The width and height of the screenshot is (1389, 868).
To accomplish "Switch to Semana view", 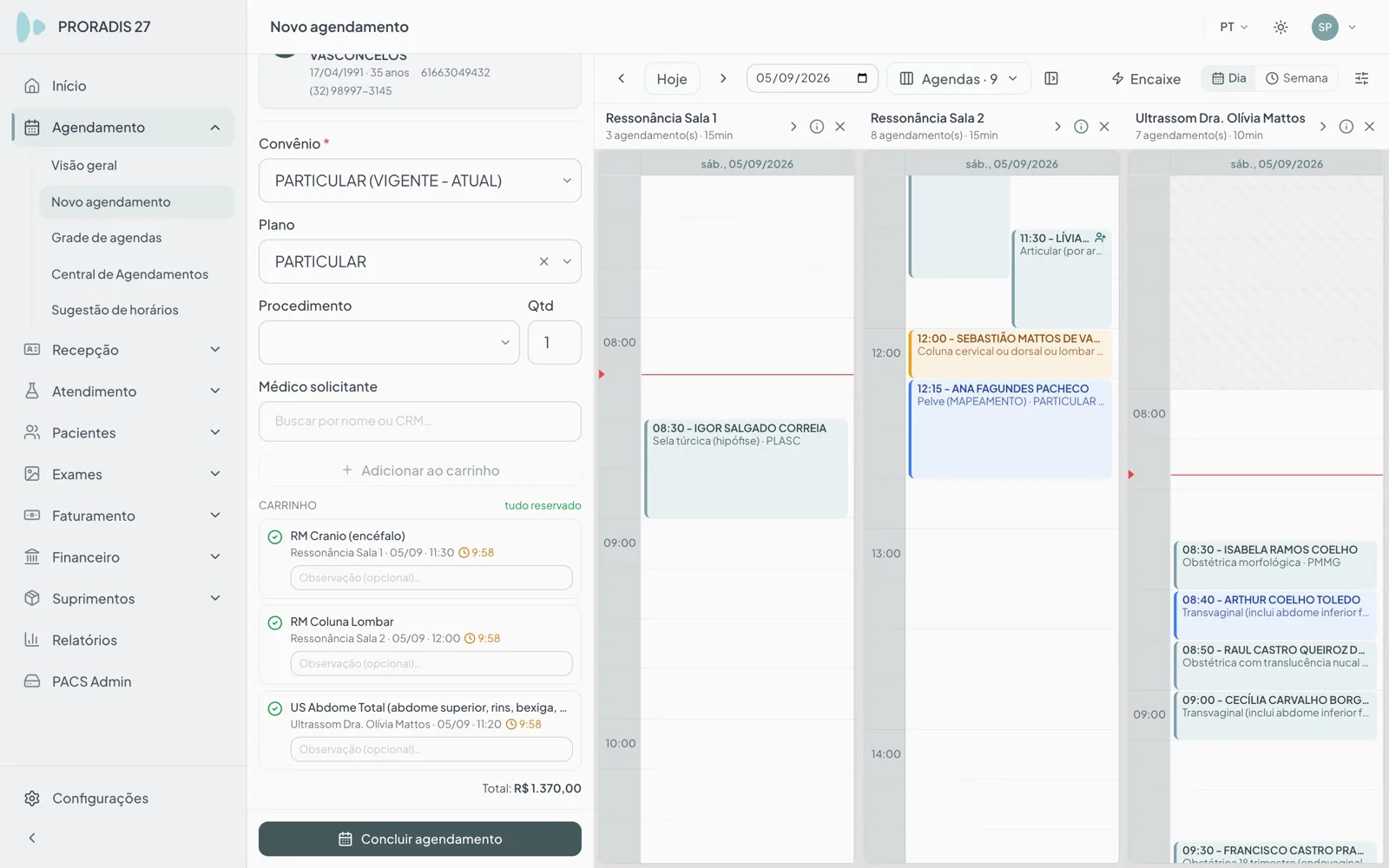I will coord(1297,78).
